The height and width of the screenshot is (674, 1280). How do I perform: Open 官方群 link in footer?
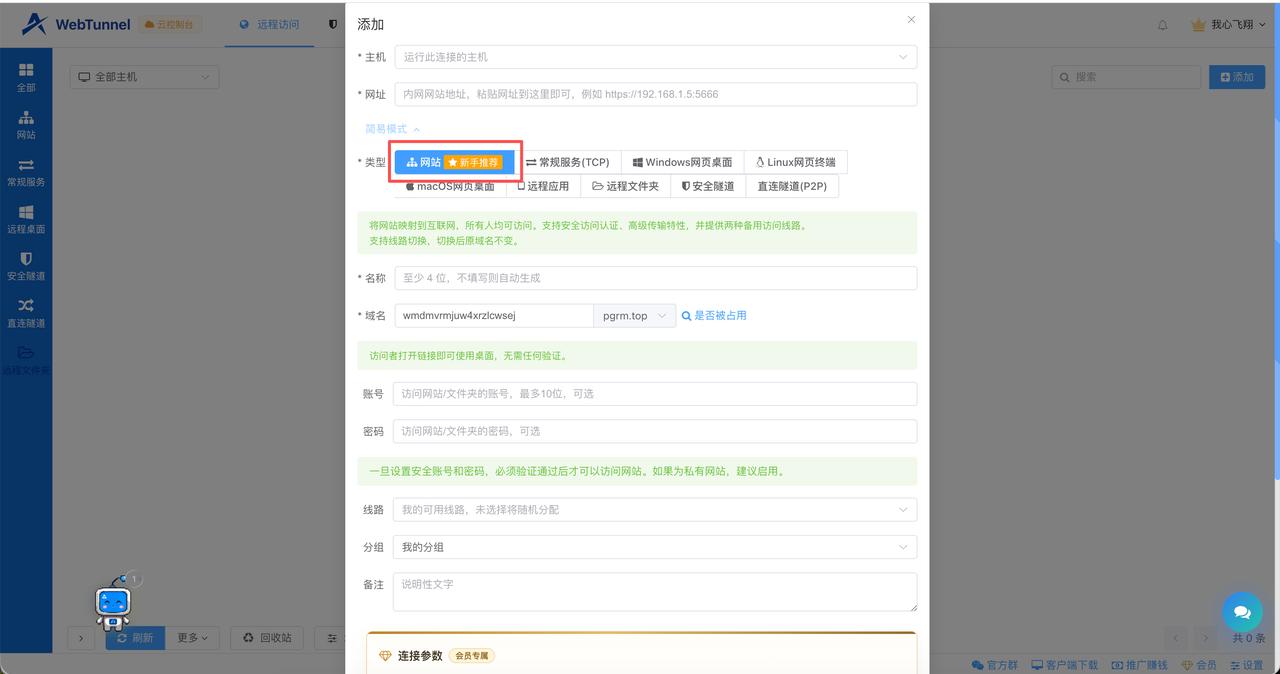pos(994,665)
